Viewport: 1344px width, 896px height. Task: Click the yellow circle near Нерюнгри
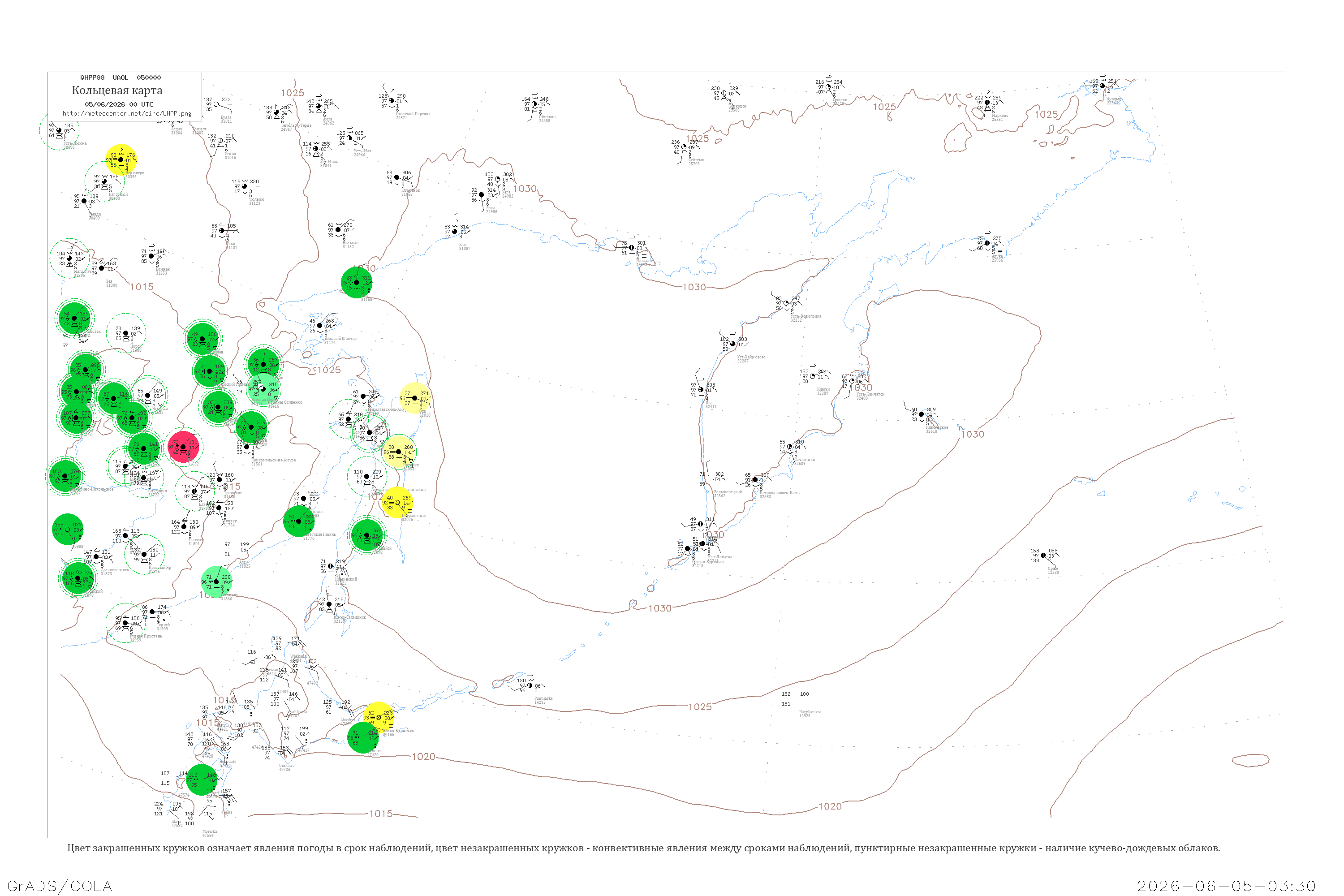pos(121,160)
